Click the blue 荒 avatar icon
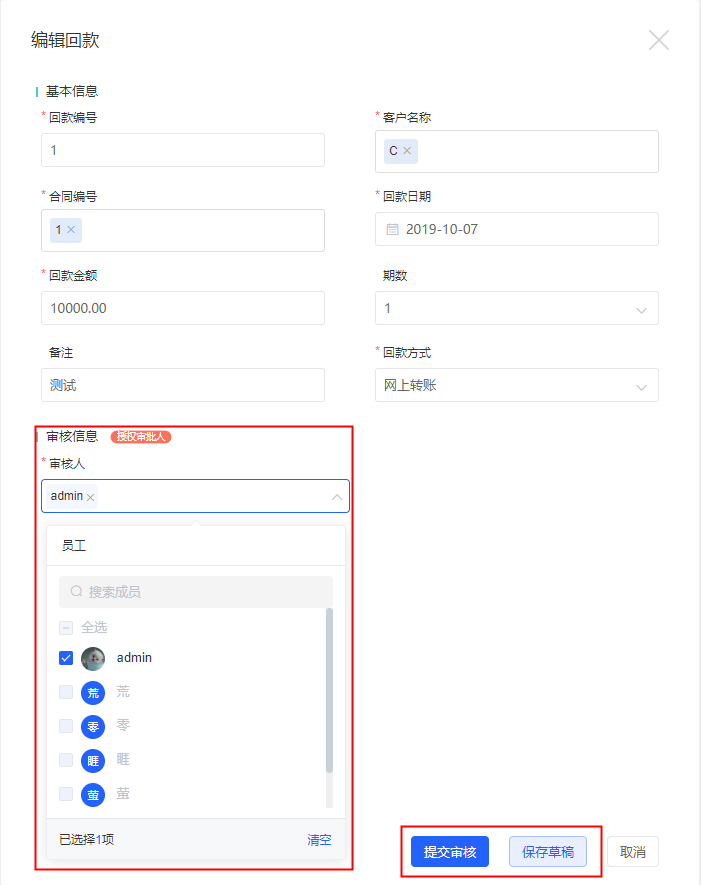 [x=93, y=693]
